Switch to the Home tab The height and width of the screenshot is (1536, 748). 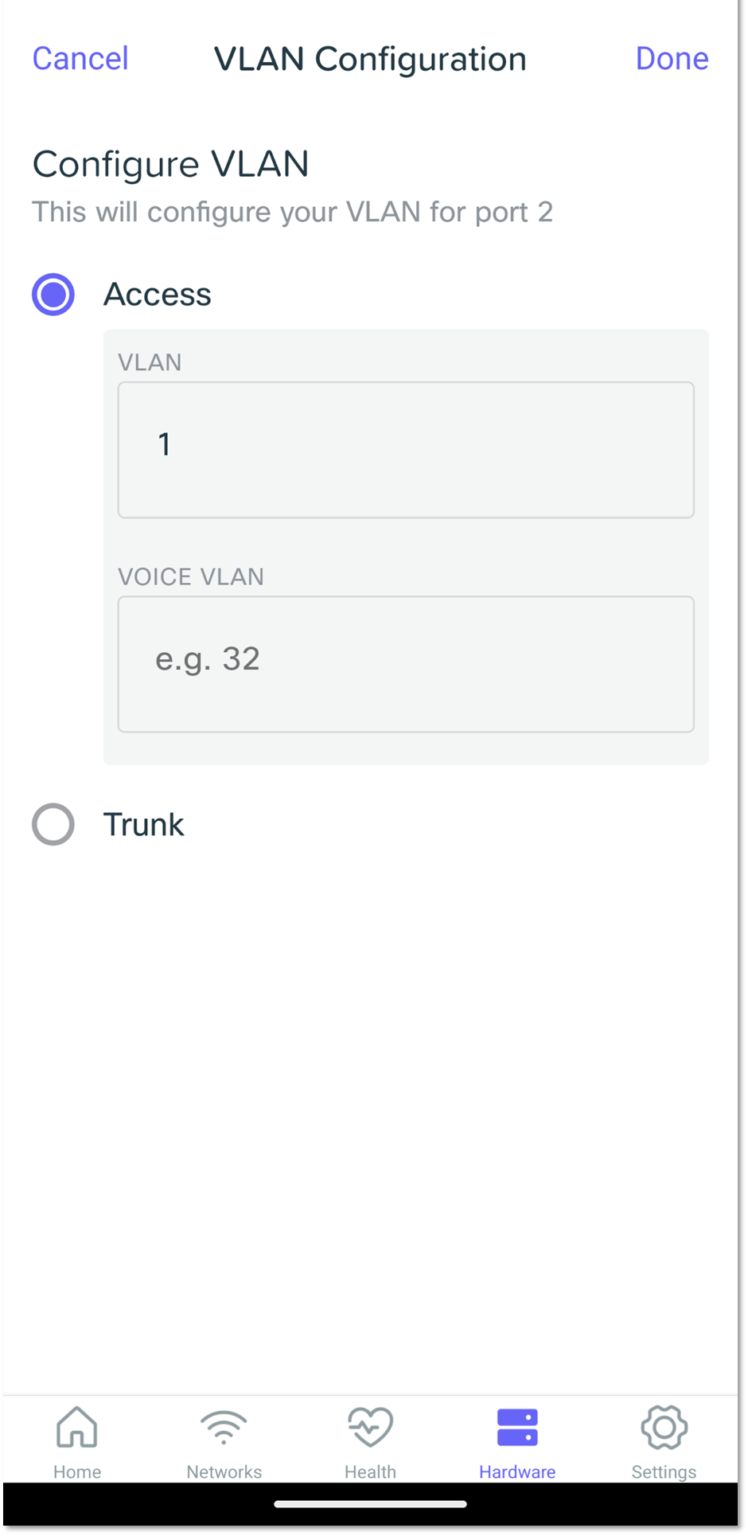77,1440
